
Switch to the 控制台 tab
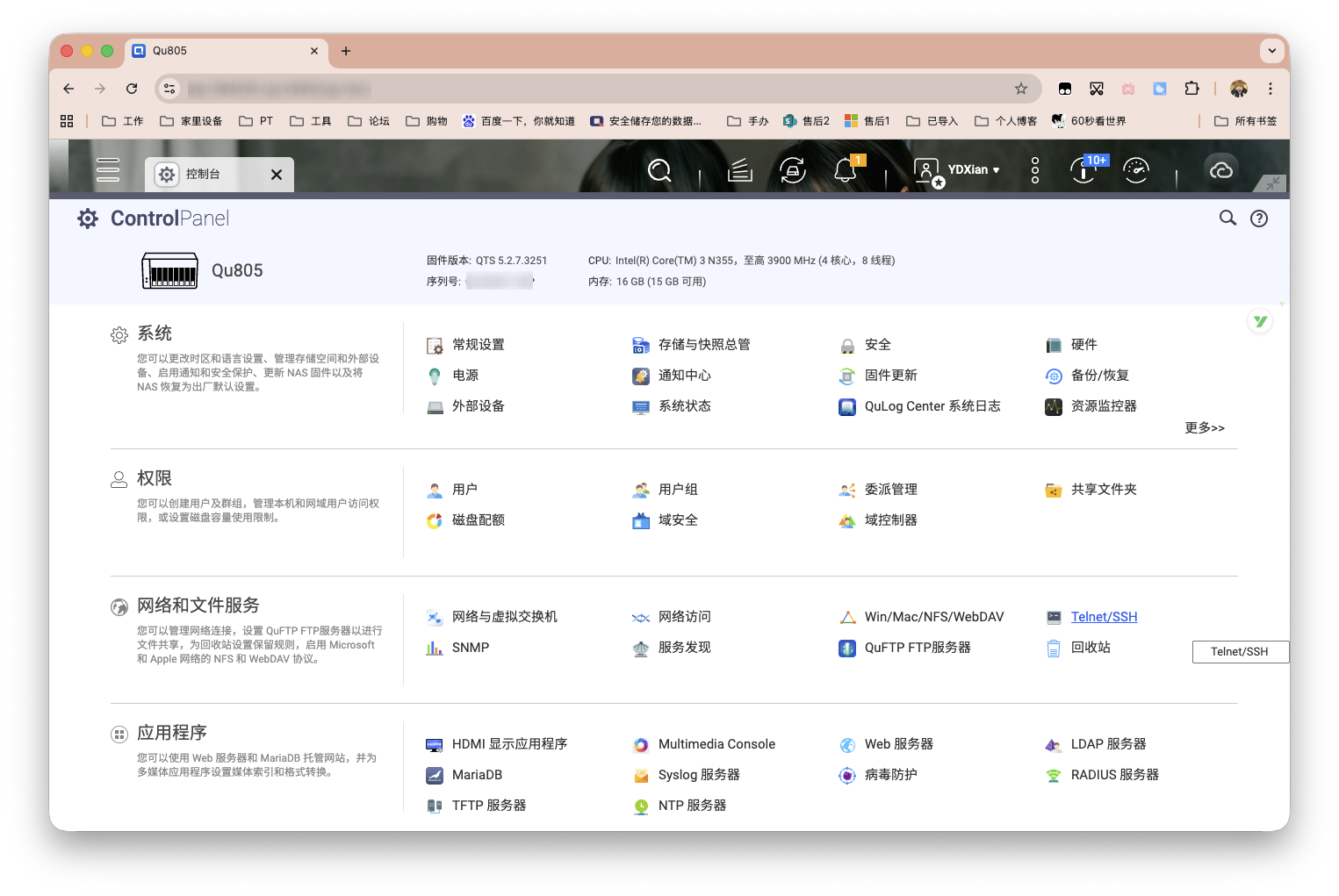click(x=204, y=174)
